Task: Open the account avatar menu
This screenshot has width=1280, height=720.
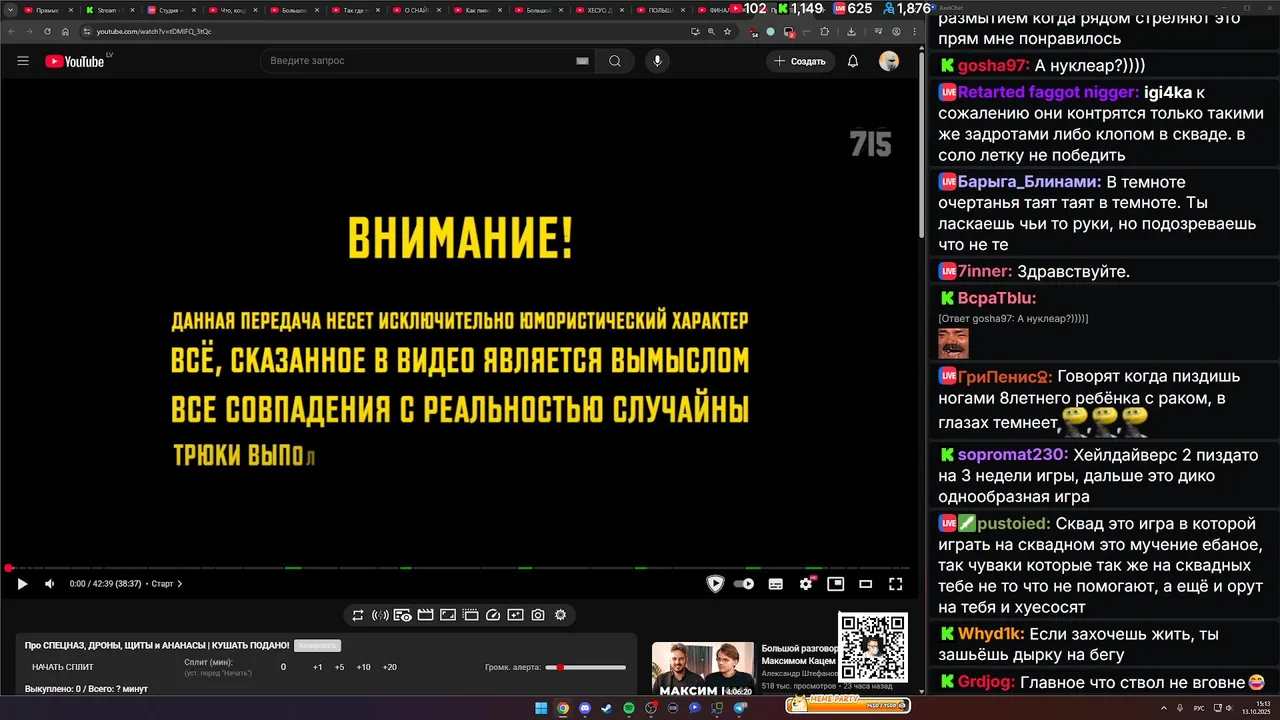Action: pos(889,61)
